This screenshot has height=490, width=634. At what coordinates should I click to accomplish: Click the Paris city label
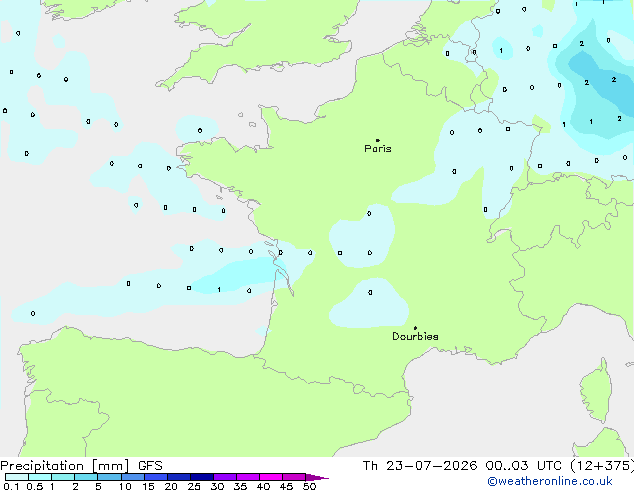(x=378, y=149)
